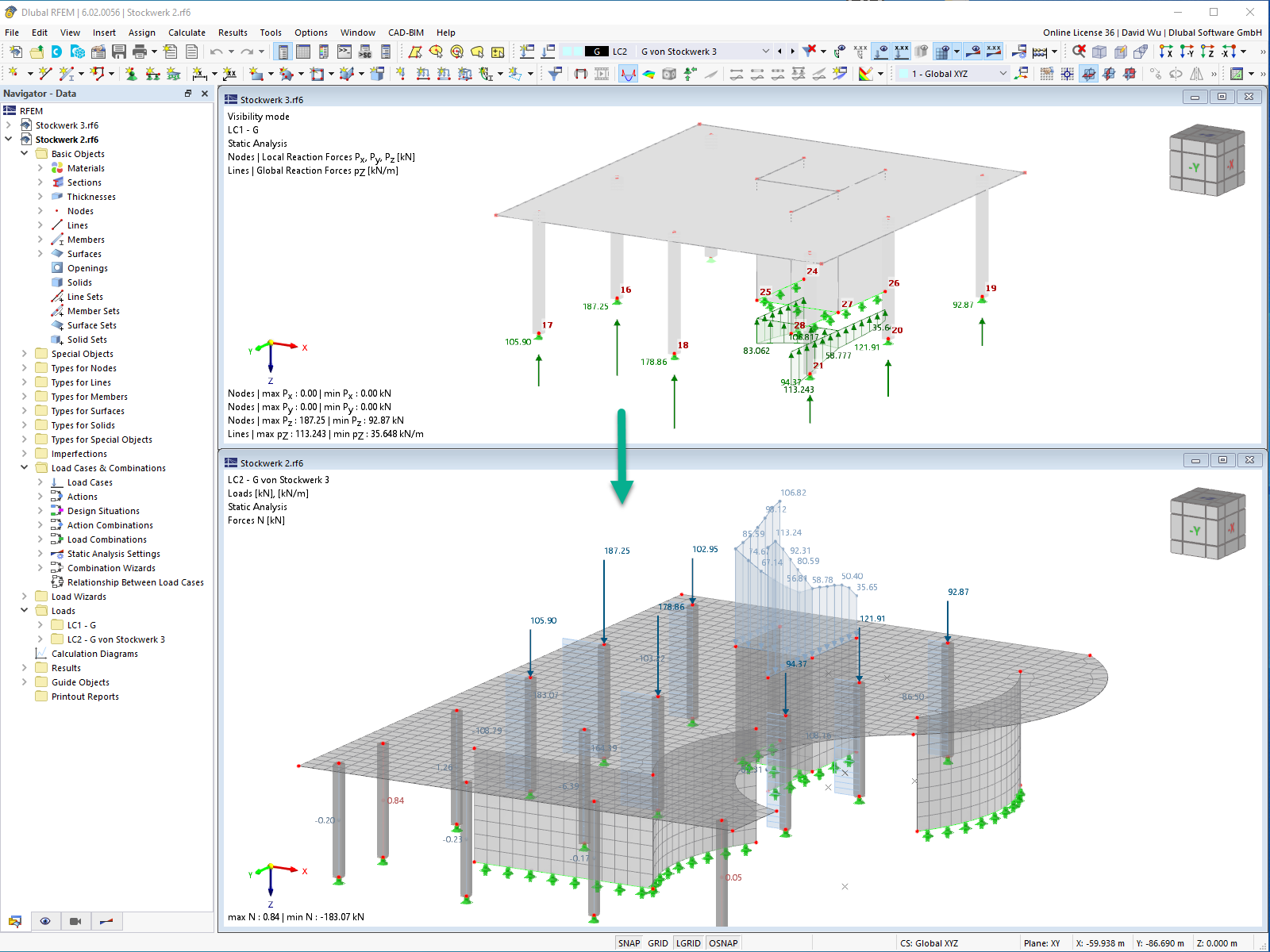Click the black G load case color swatch
The height and width of the screenshot is (952, 1270).
coord(597,52)
